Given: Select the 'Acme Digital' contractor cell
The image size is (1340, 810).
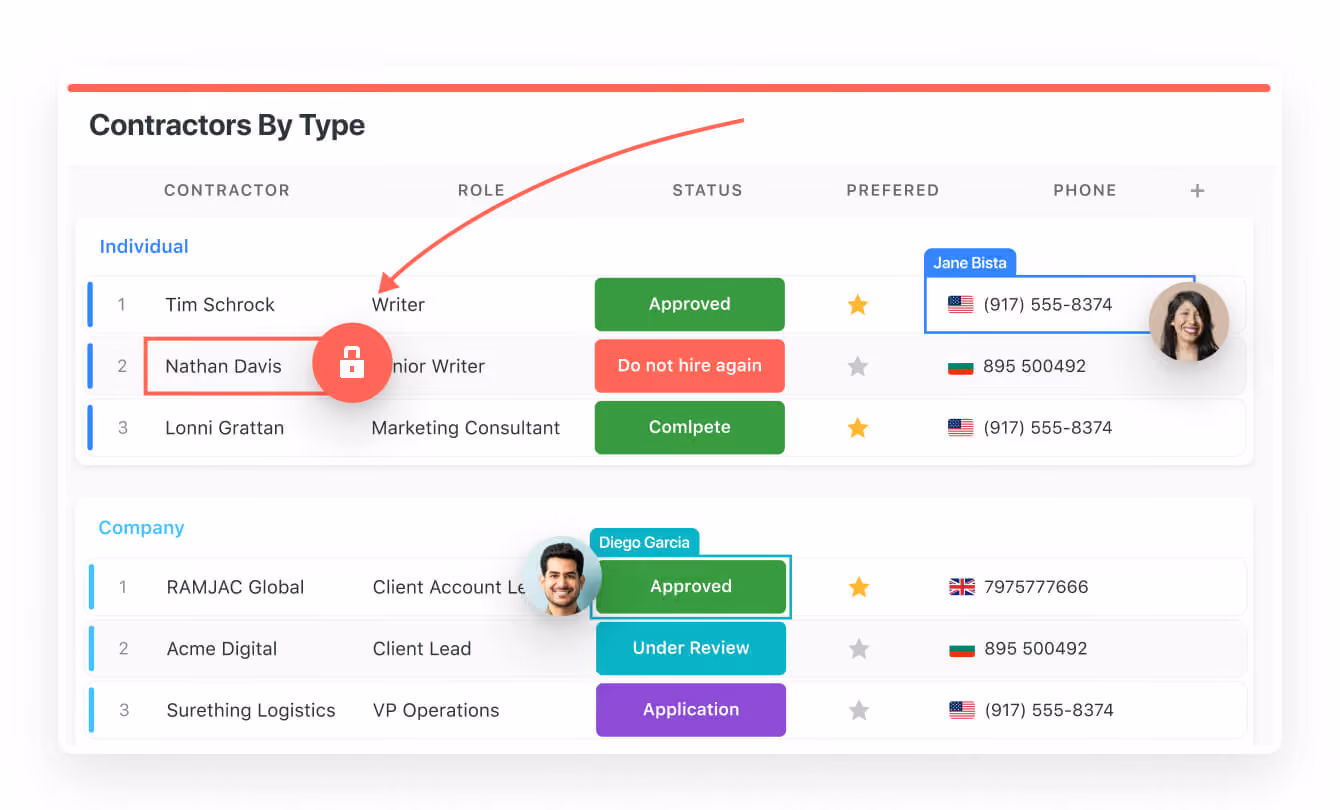Looking at the screenshot, I should click(222, 649).
